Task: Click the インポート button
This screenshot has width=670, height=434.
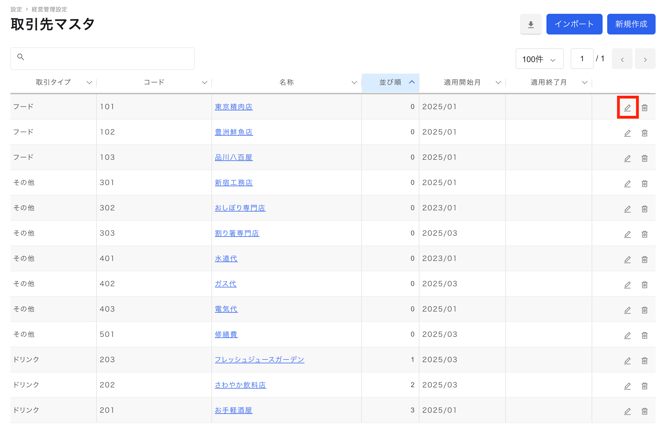Action: (574, 24)
